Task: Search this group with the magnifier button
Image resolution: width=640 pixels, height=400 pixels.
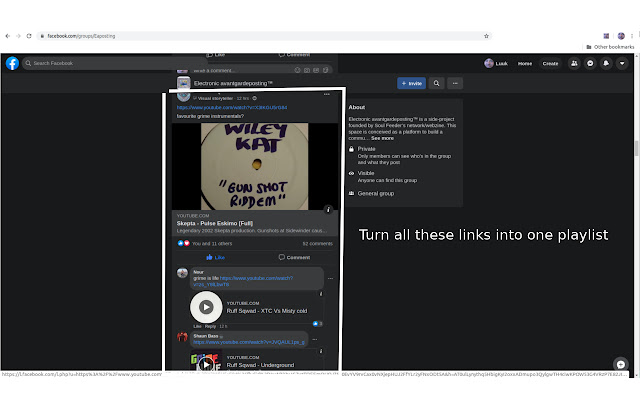Action: 436,83
